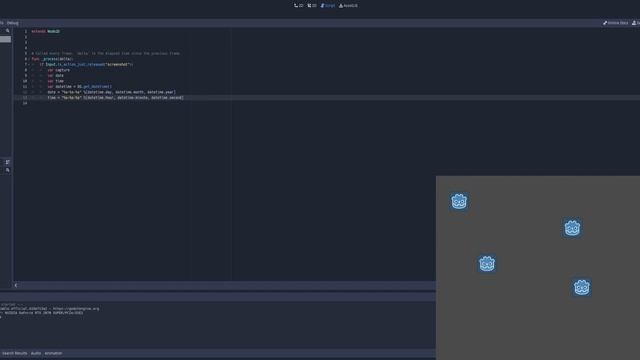Click the 'OS.get_datetime()' call
The width and height of the screenshot is (640, 360).
point(94,87)
